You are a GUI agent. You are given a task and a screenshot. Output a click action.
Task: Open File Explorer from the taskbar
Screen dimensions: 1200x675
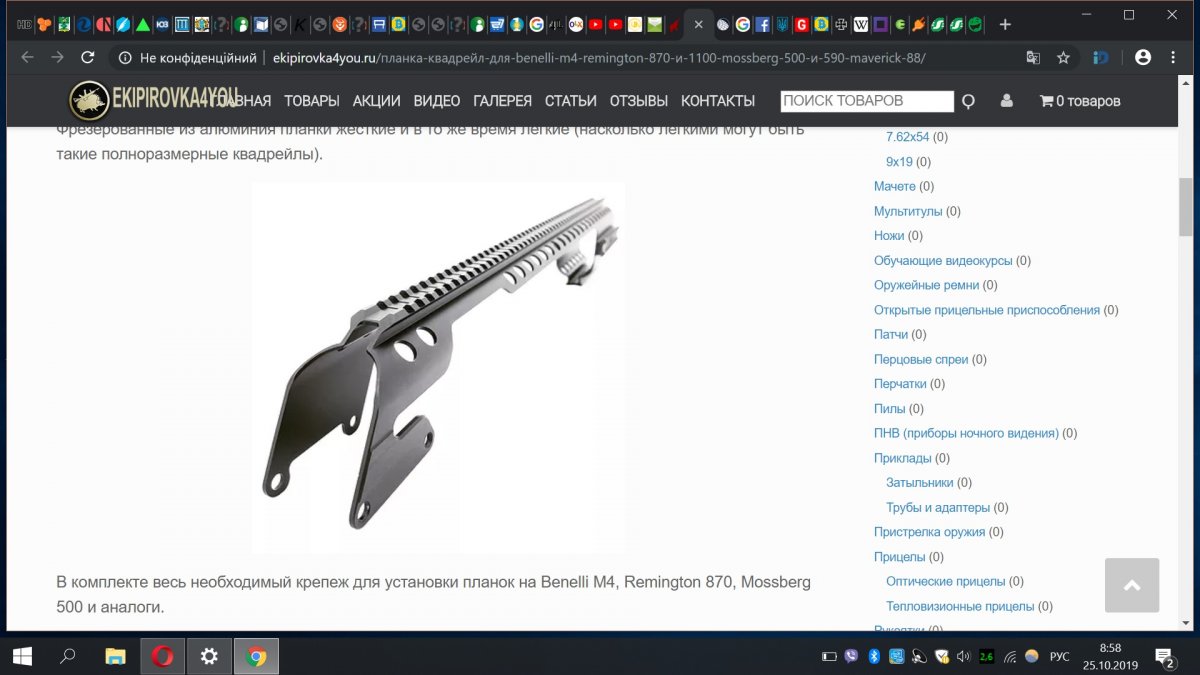(x=115, y=656)
